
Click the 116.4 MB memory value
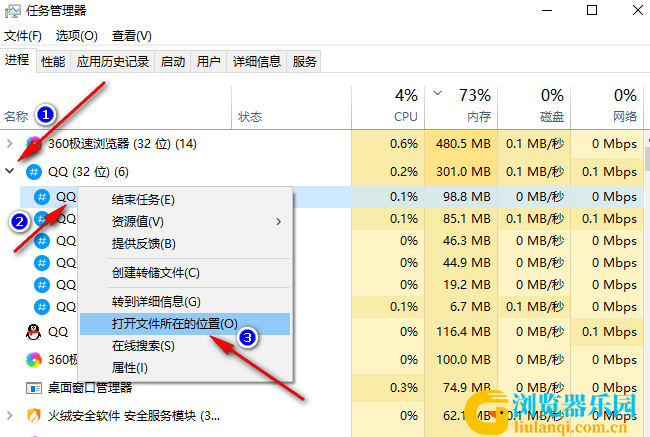(463, 332)
